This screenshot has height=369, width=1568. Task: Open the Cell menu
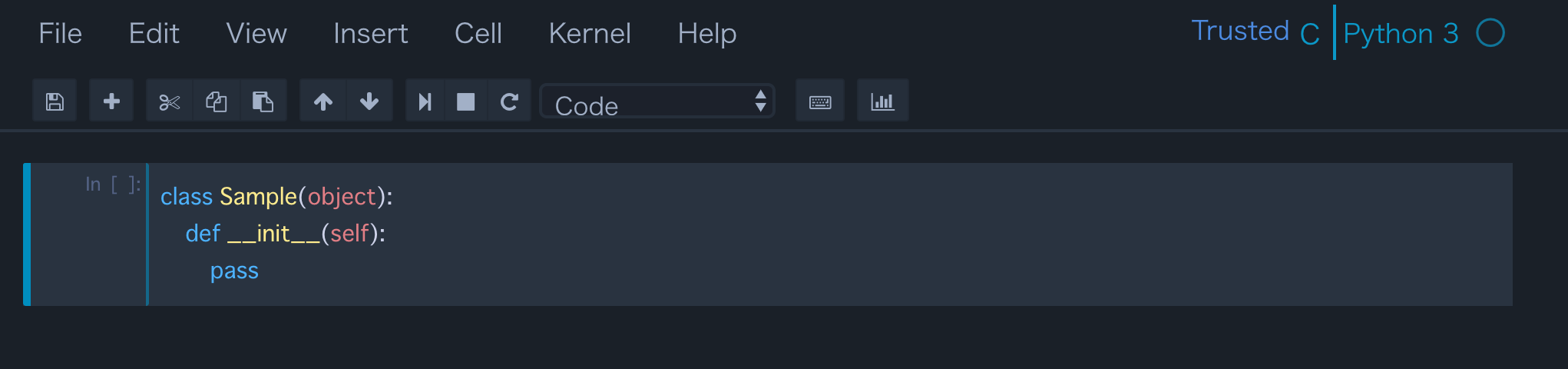pyautogui.click(x=478, y=34)
